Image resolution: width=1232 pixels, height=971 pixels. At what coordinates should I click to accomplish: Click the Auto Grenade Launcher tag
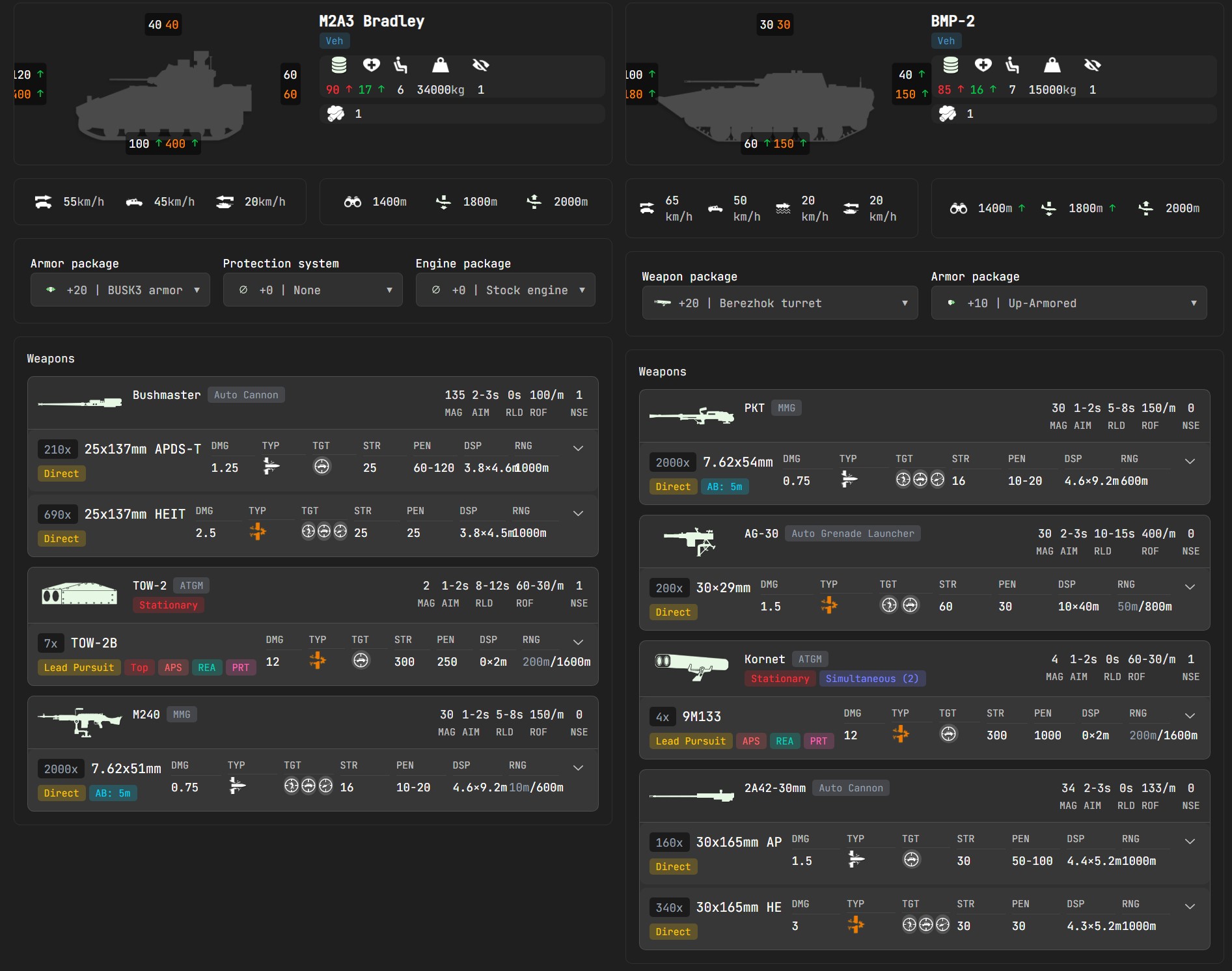click(x=853, y=533)
